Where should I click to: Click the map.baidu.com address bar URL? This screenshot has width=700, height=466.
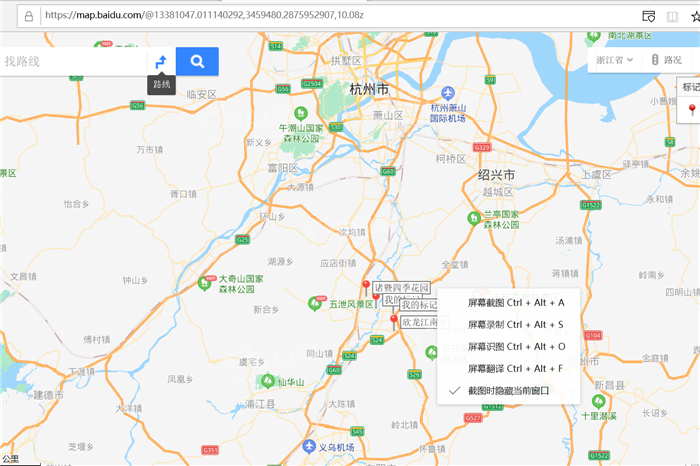pyautogui.click(x=204, y=16)
